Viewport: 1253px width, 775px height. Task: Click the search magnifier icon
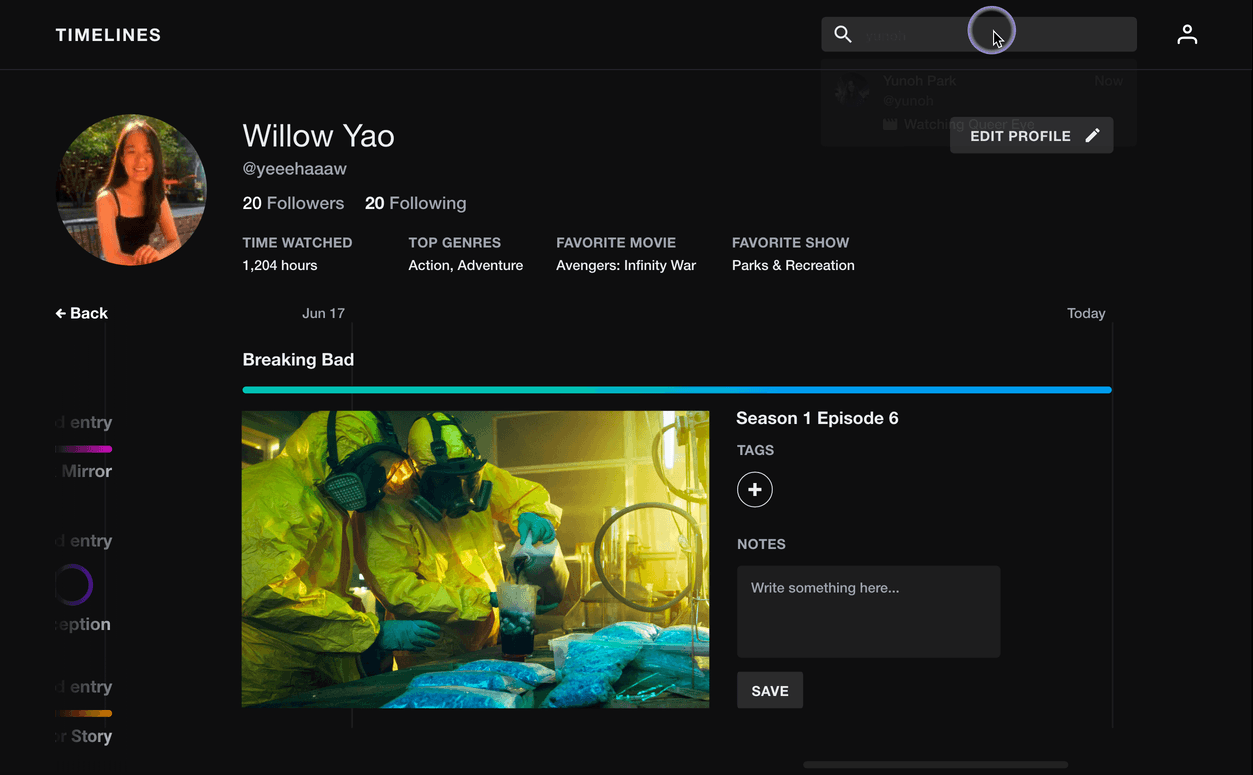click(843, 35)
